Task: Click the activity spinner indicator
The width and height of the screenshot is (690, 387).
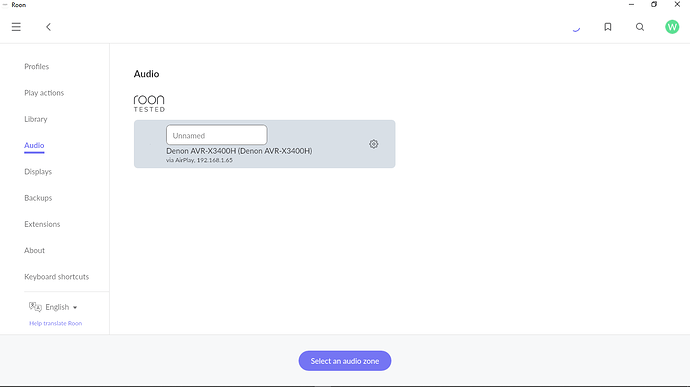Action: tap(576, 29)
